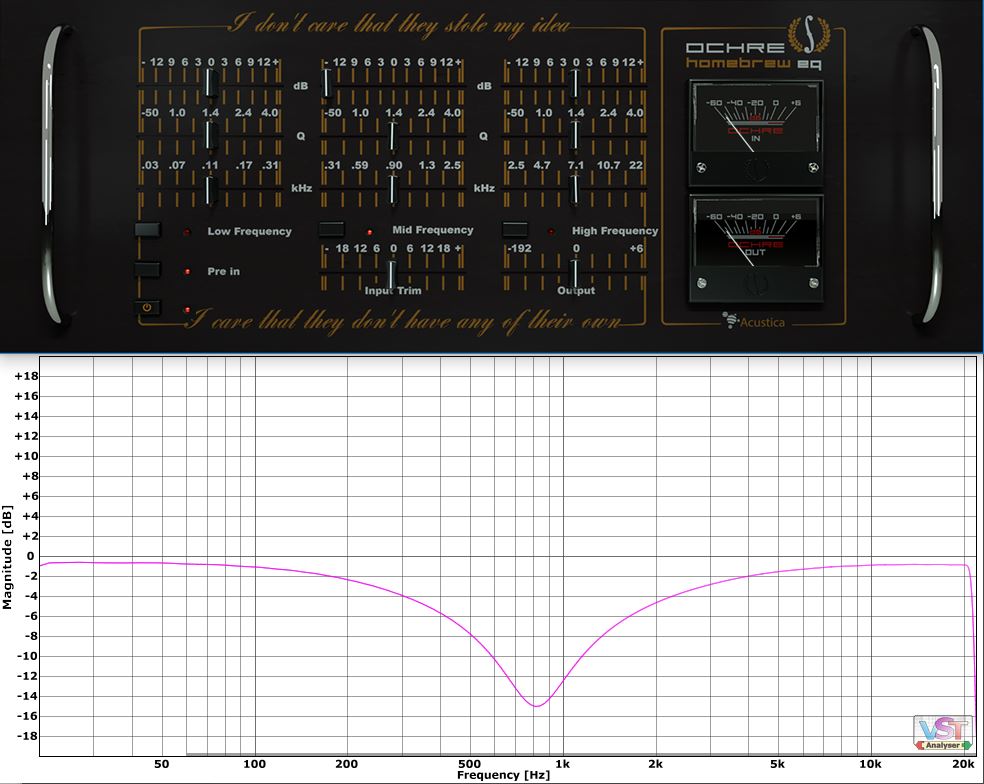The width and height of the screenshot is (984, 784).
Task: Click the Low Frequency label text
Action: point(250,231)
